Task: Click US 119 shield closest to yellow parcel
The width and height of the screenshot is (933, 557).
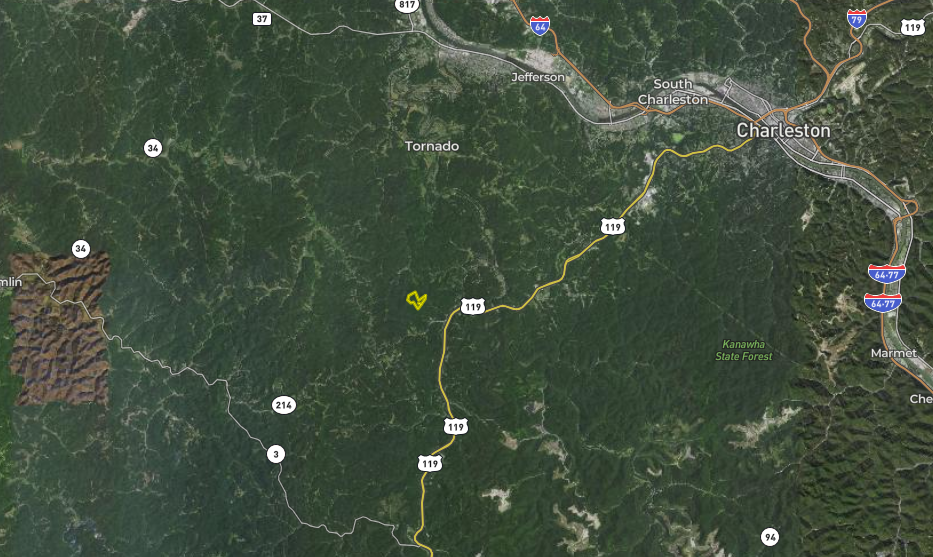Action: [x=473, y=306]
